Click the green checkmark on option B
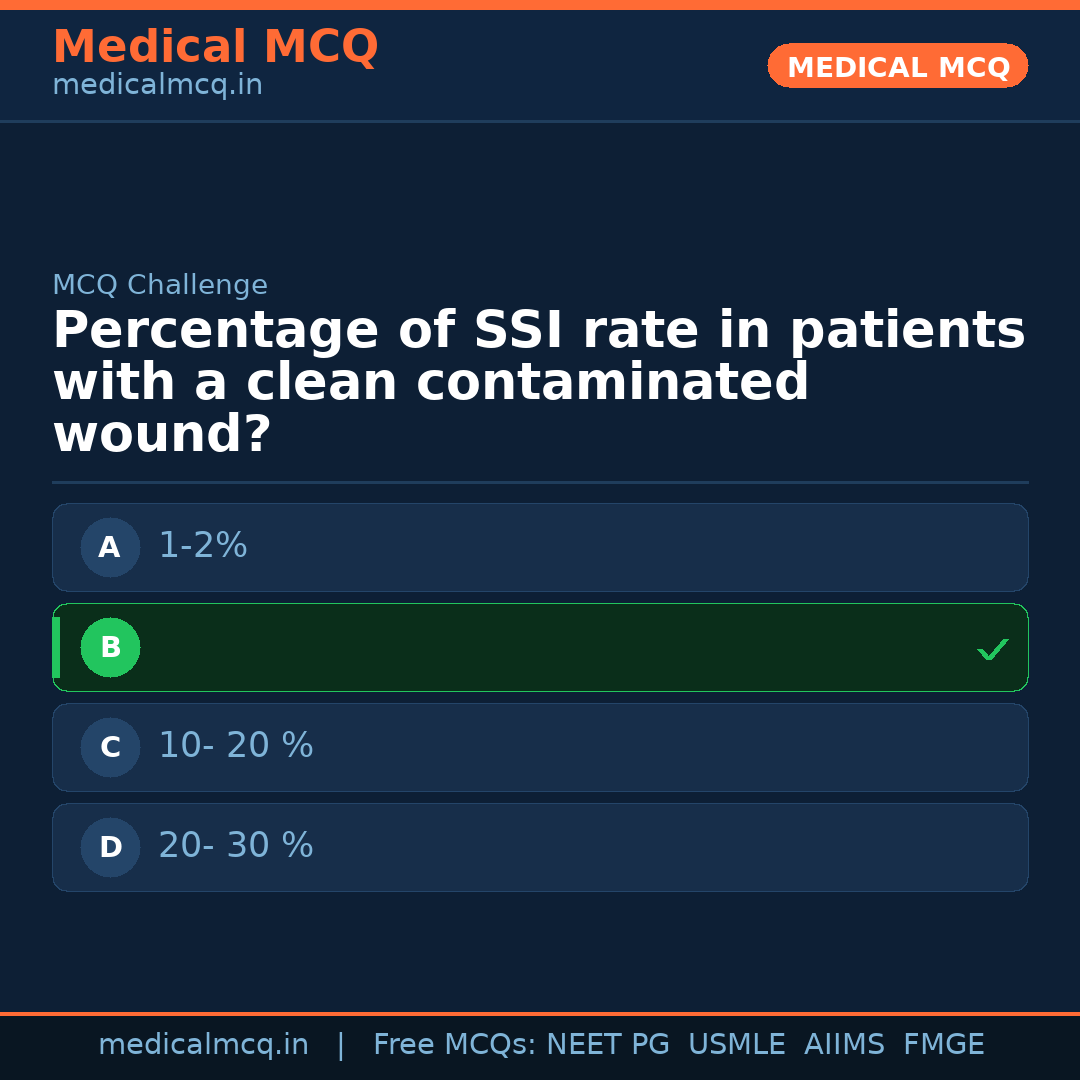The image size is (1080, 1080). [x=992, y=649]
